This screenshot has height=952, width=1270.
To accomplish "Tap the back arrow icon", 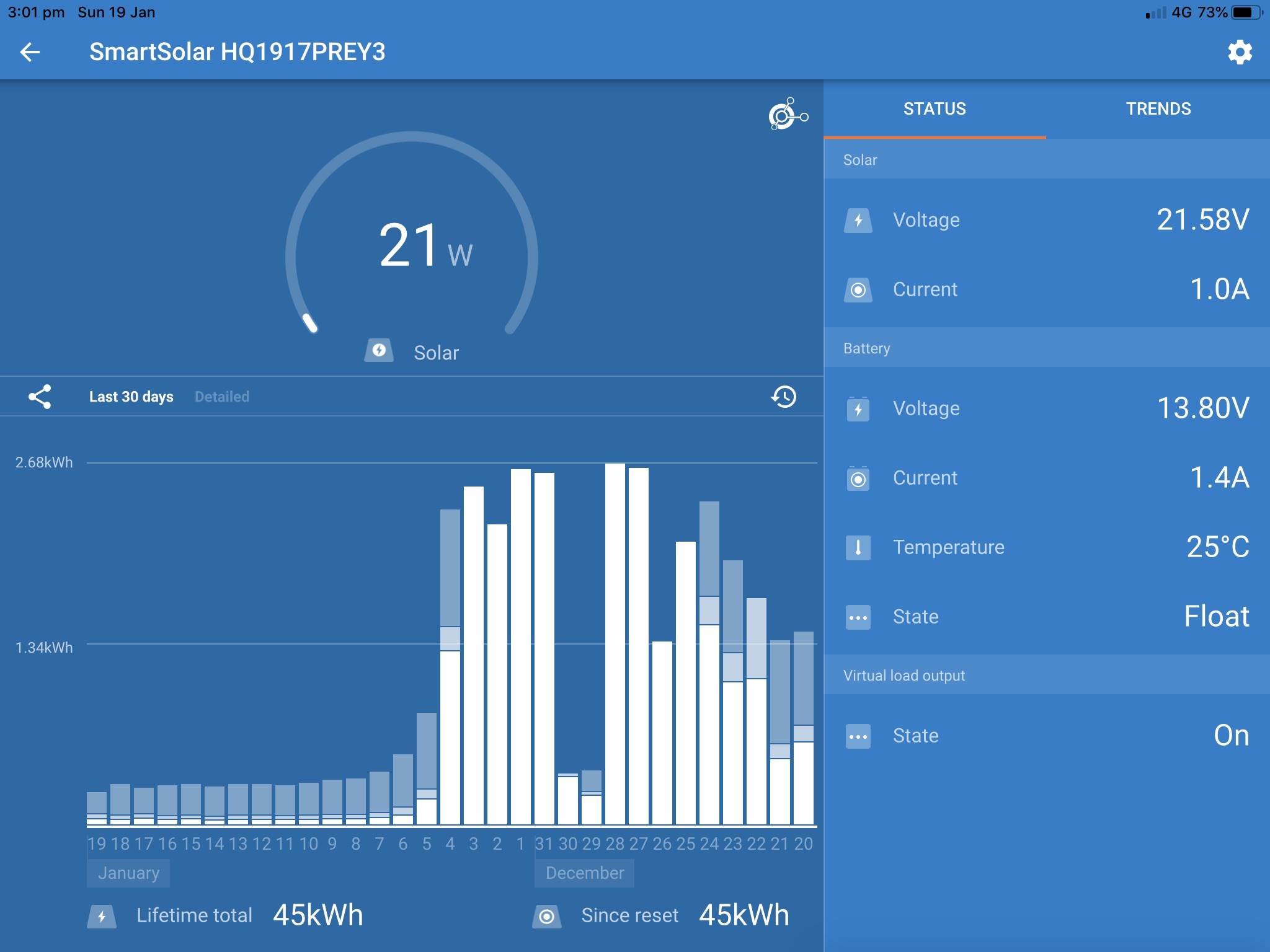I will (30, 52).
